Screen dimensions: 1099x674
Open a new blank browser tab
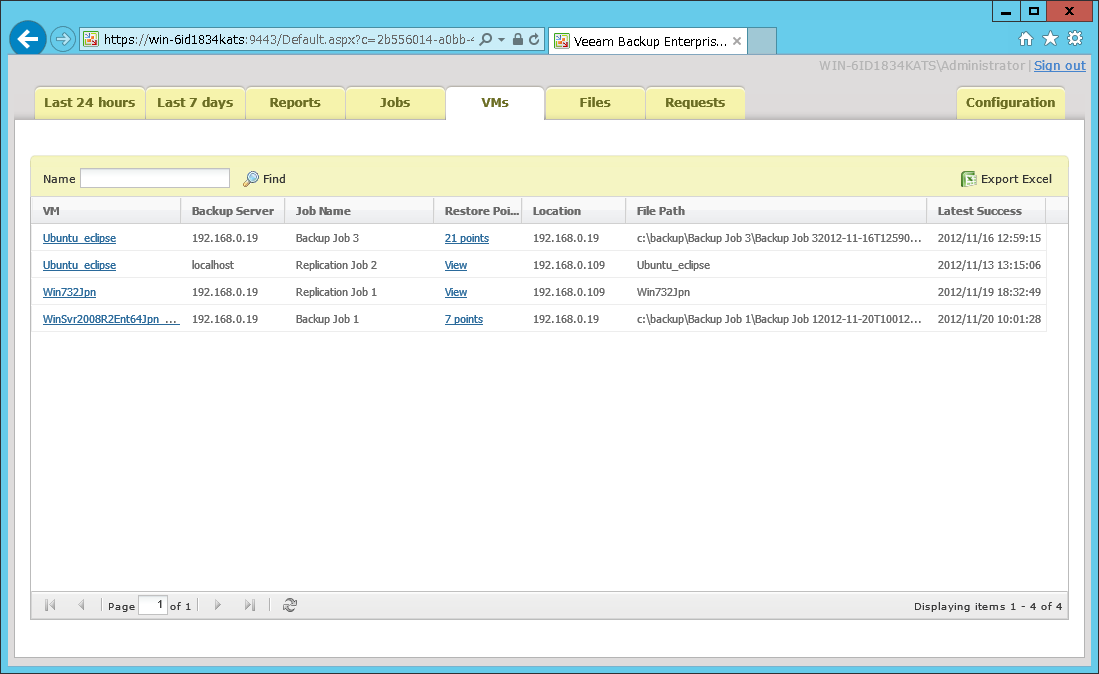762,41
